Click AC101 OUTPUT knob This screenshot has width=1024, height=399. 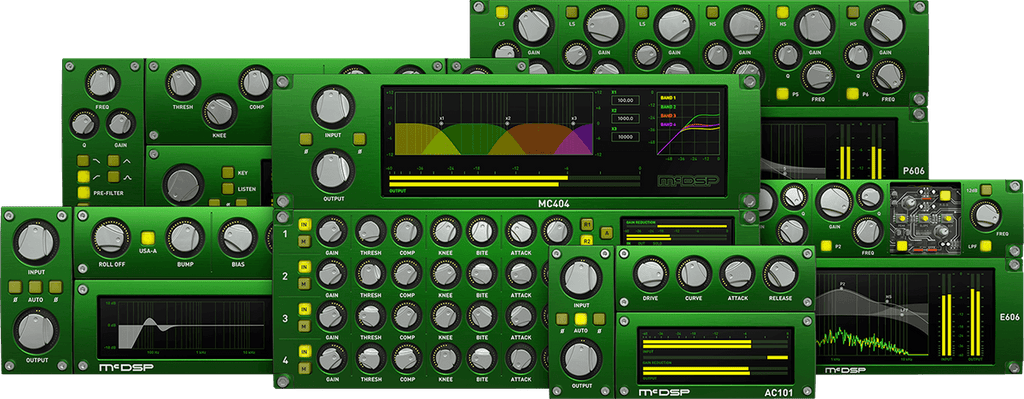click(581, 359)
